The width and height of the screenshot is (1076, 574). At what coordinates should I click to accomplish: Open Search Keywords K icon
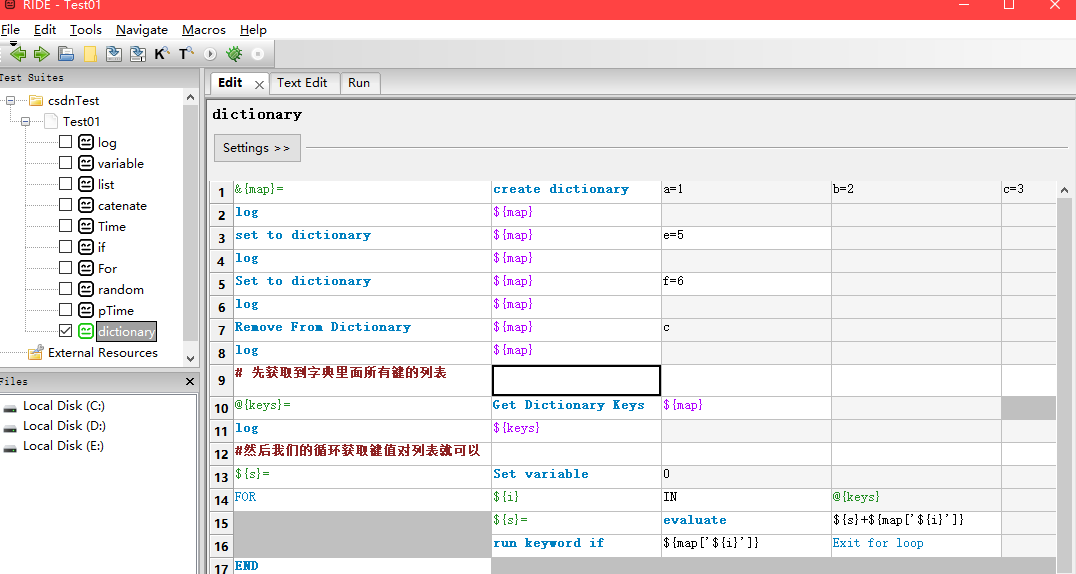162,54
